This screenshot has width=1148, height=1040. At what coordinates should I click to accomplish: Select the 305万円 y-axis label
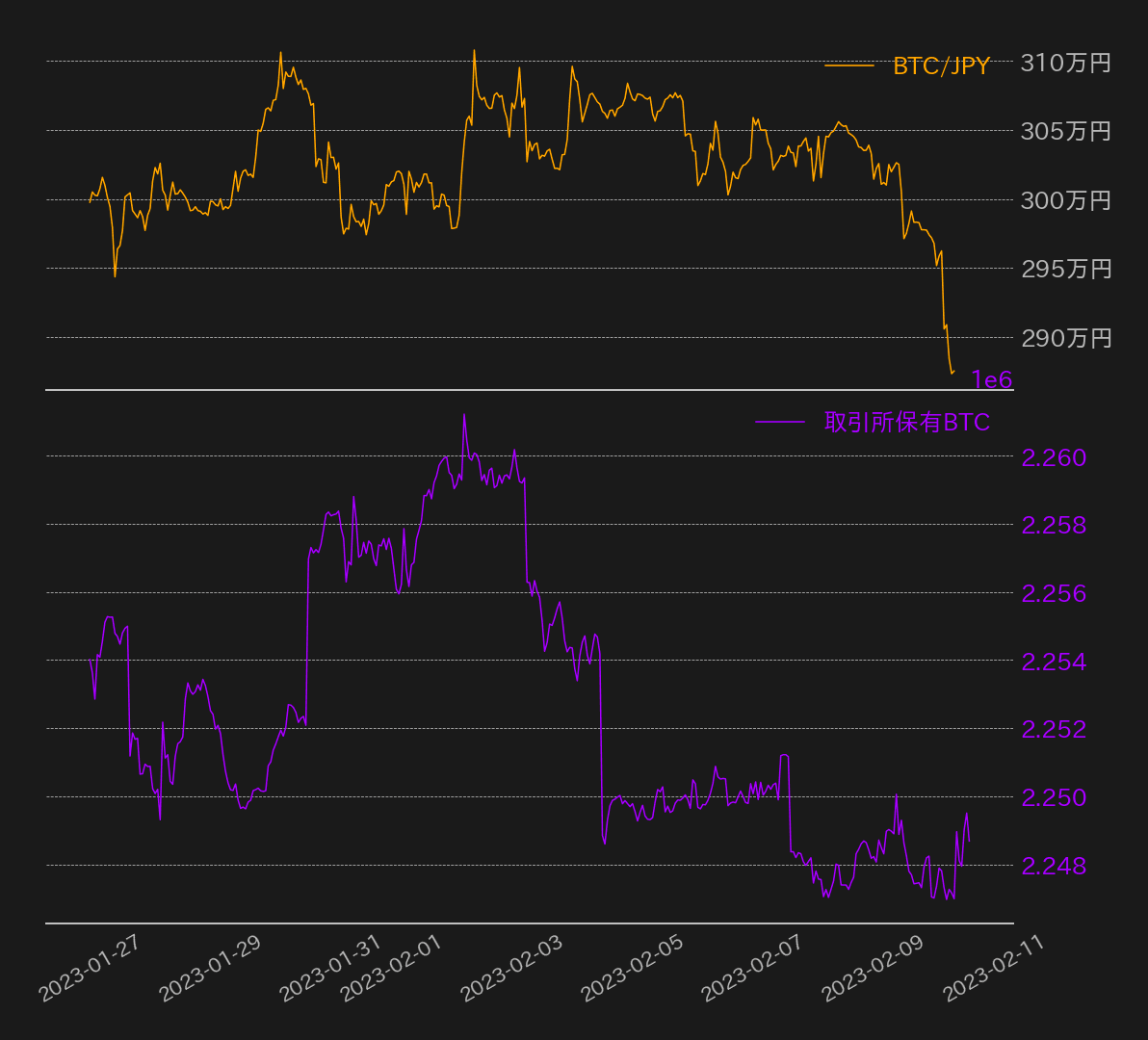(x=1065, y=130)
